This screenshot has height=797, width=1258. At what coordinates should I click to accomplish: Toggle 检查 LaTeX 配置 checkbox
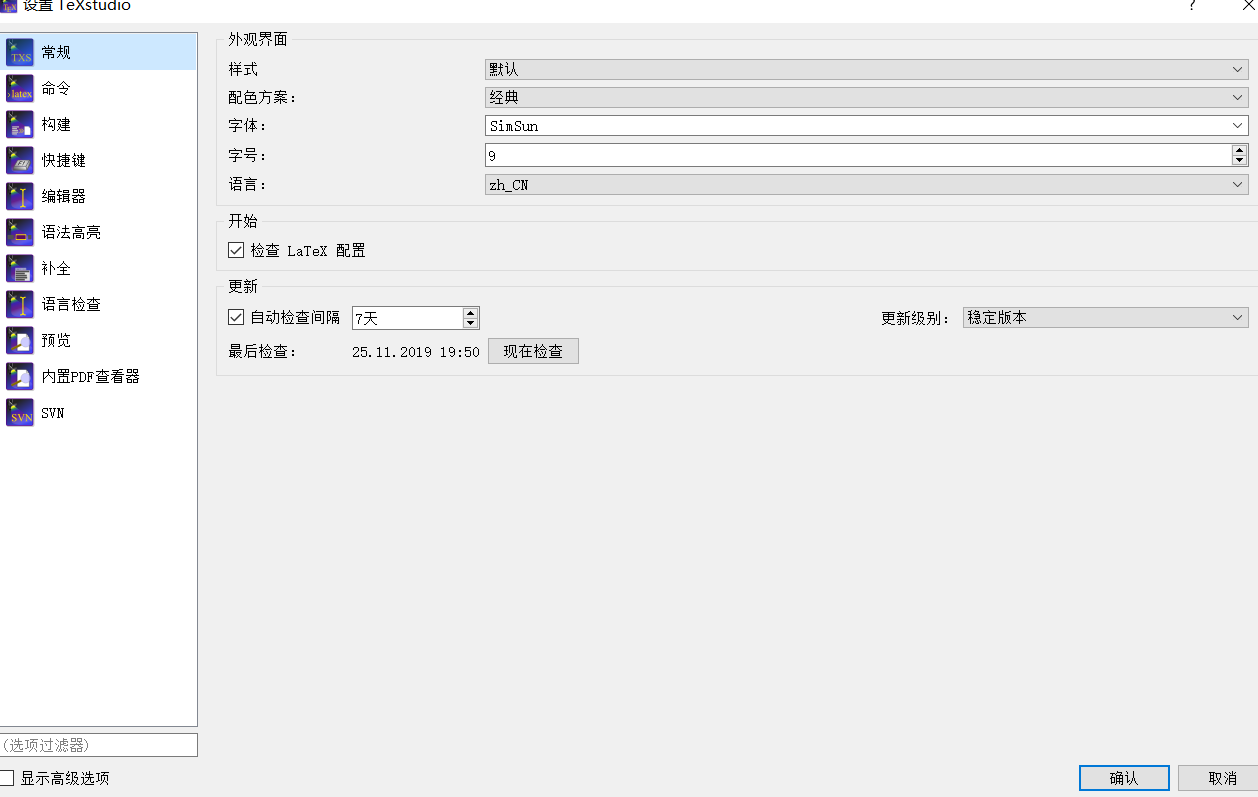[x=236, y=251]
